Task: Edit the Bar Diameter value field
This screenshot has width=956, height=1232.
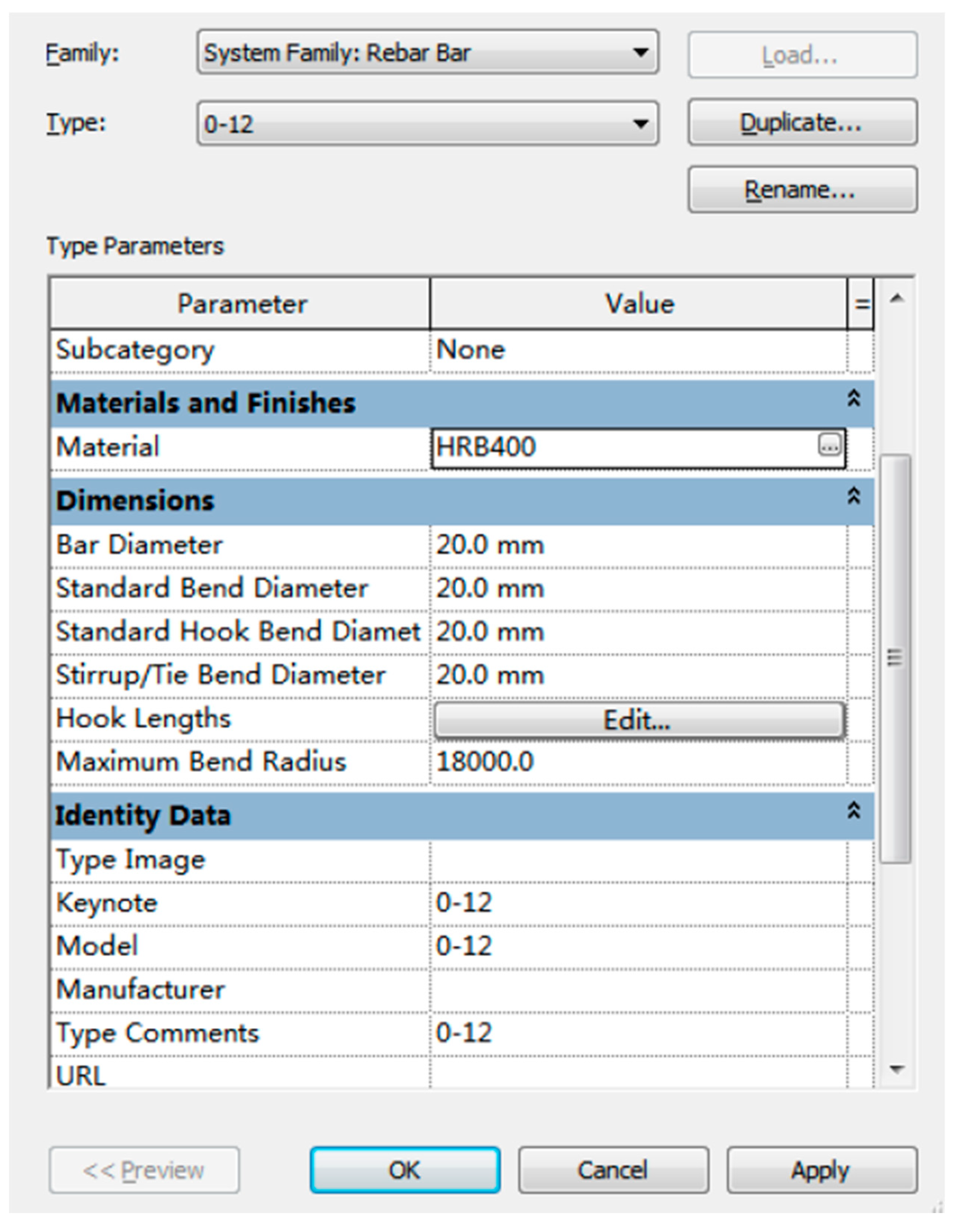Action: tap(637, 546)
